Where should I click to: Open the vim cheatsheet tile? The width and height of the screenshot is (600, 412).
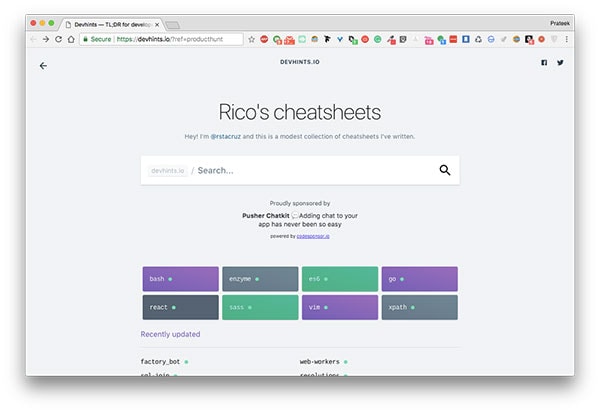click(340, 307)
